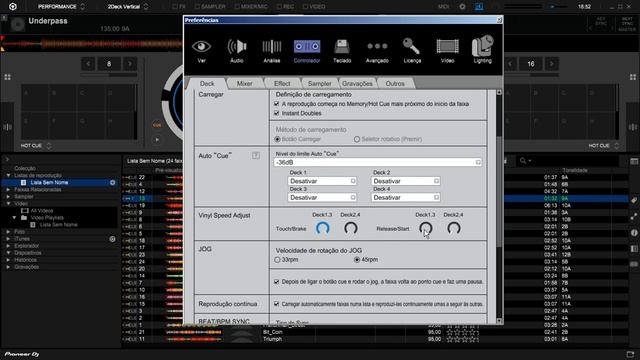
Task: Click MIDI button in top bar
Action: 443,7
